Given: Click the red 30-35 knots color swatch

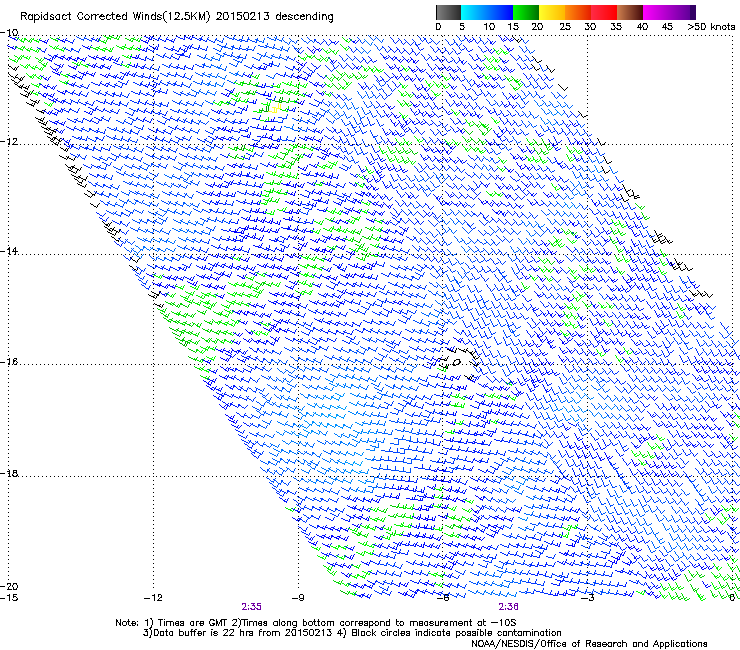Looking at the screenshot, I should (x=604, y=12).
